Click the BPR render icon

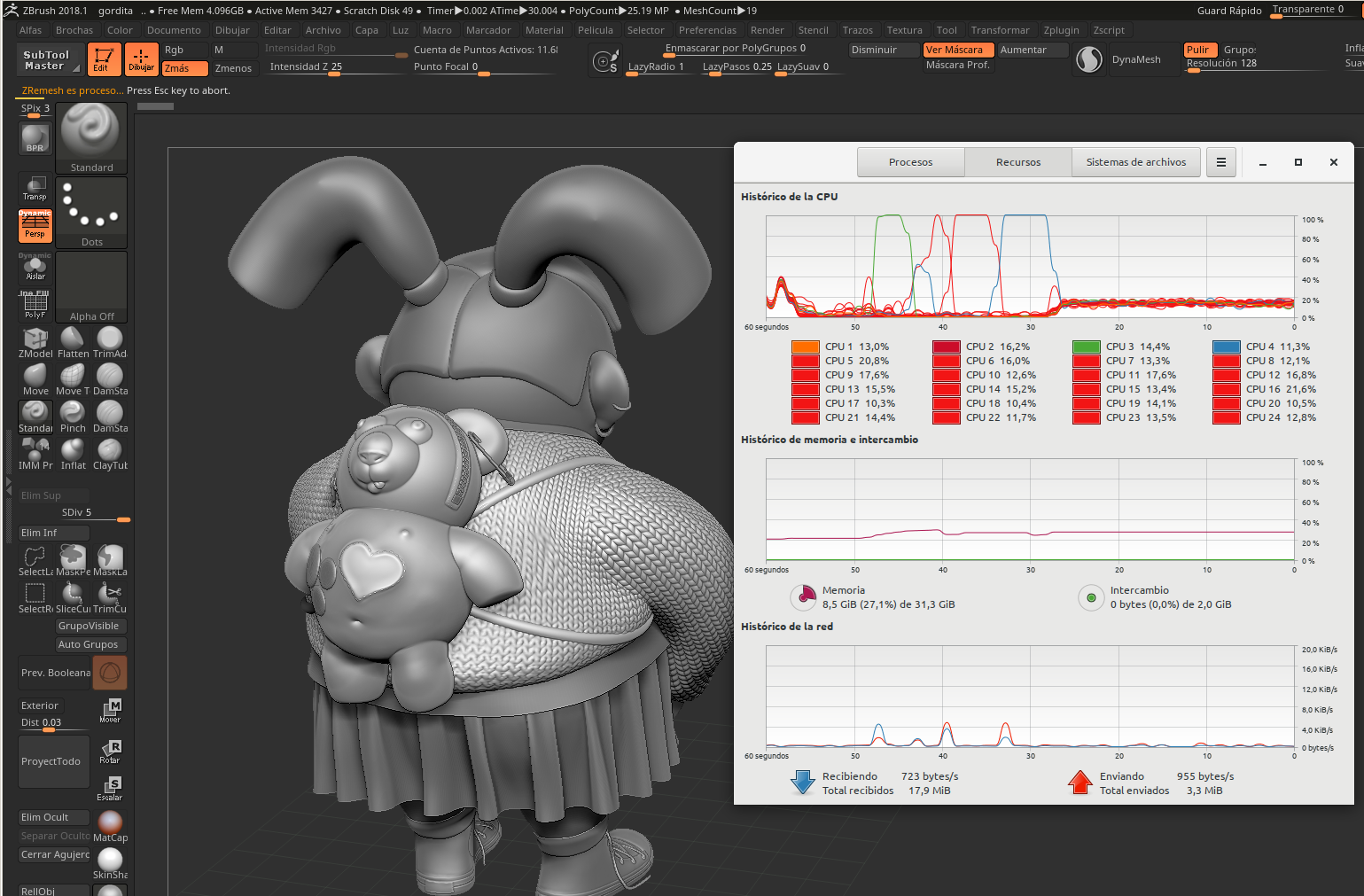click(35, 138)
